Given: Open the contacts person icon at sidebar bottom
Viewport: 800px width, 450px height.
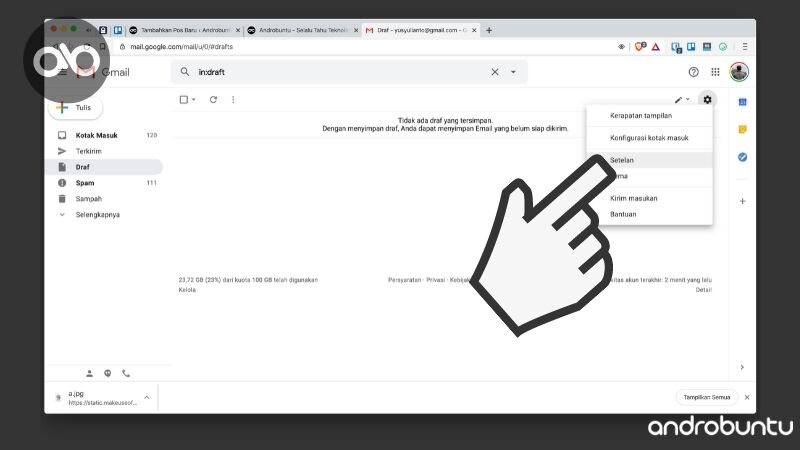Looking at the screenshot, I should 89,373.
